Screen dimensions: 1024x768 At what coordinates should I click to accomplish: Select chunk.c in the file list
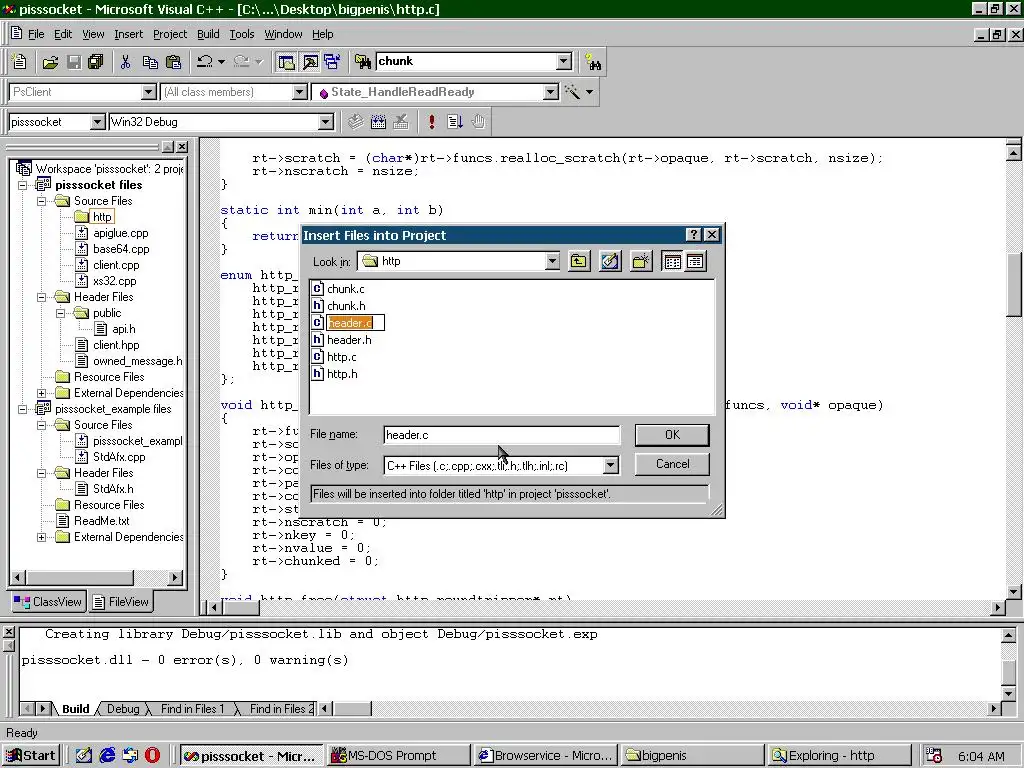[x=338, y=289]
